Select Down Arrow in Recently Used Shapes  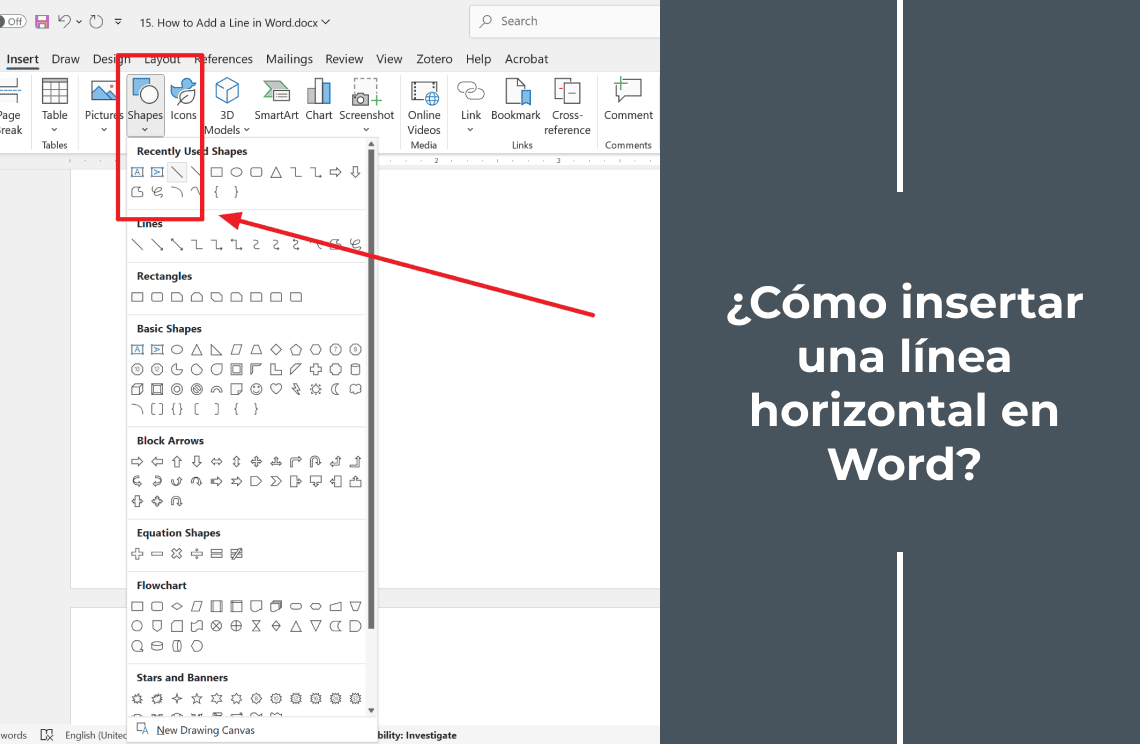click(356, 172)
